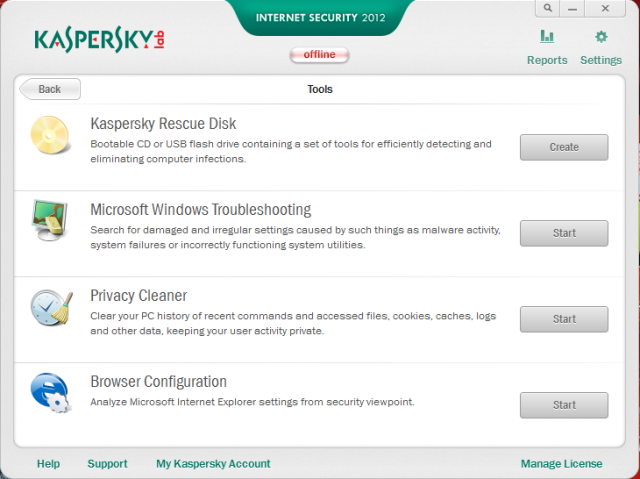Viewport: 640px width, 479px height.
Task: Click the Browser Configuration Internet Explorer icon
Action: 51,393
